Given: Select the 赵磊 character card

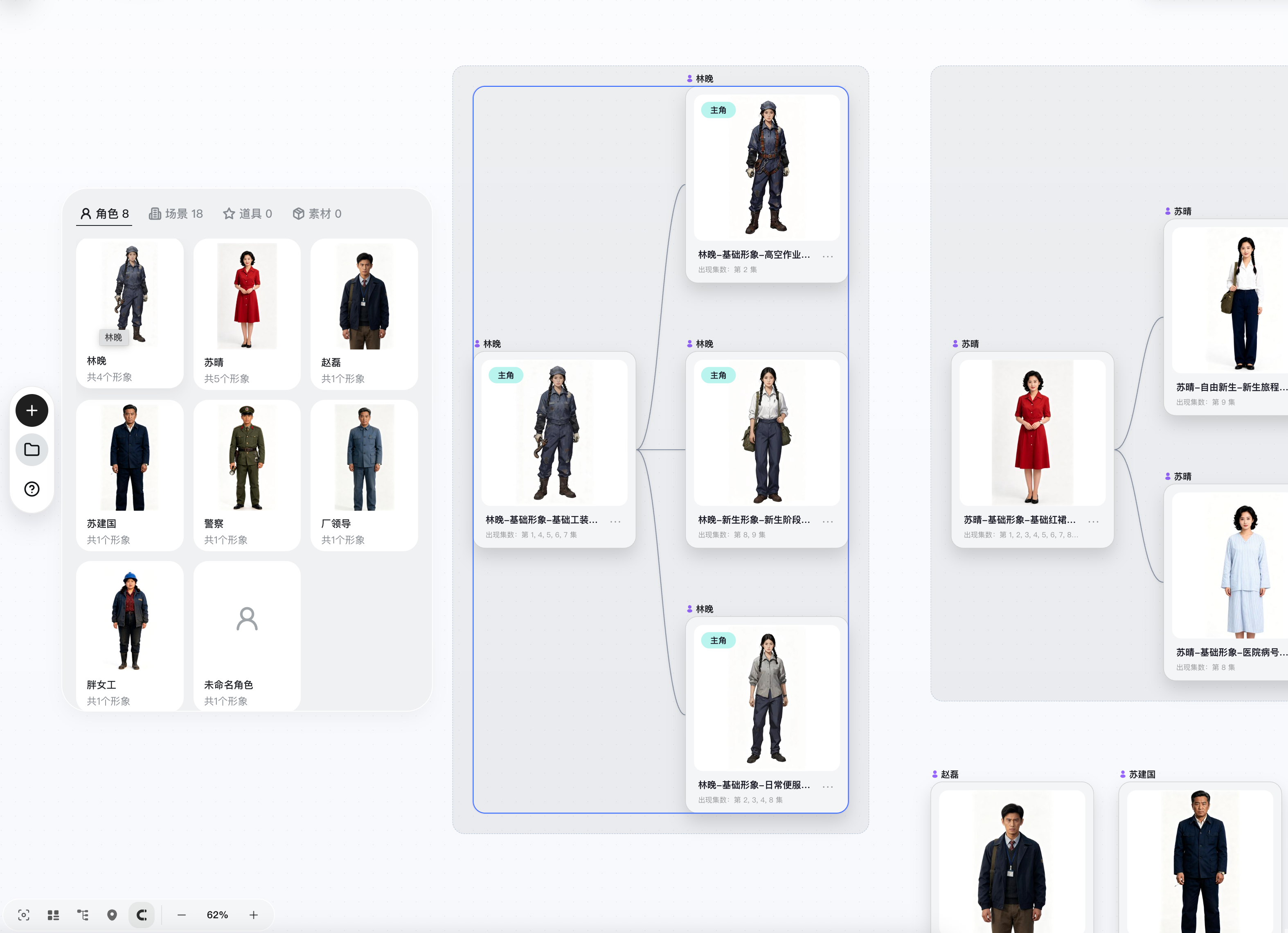Looking at the screenshot, I should pos(365,314).
